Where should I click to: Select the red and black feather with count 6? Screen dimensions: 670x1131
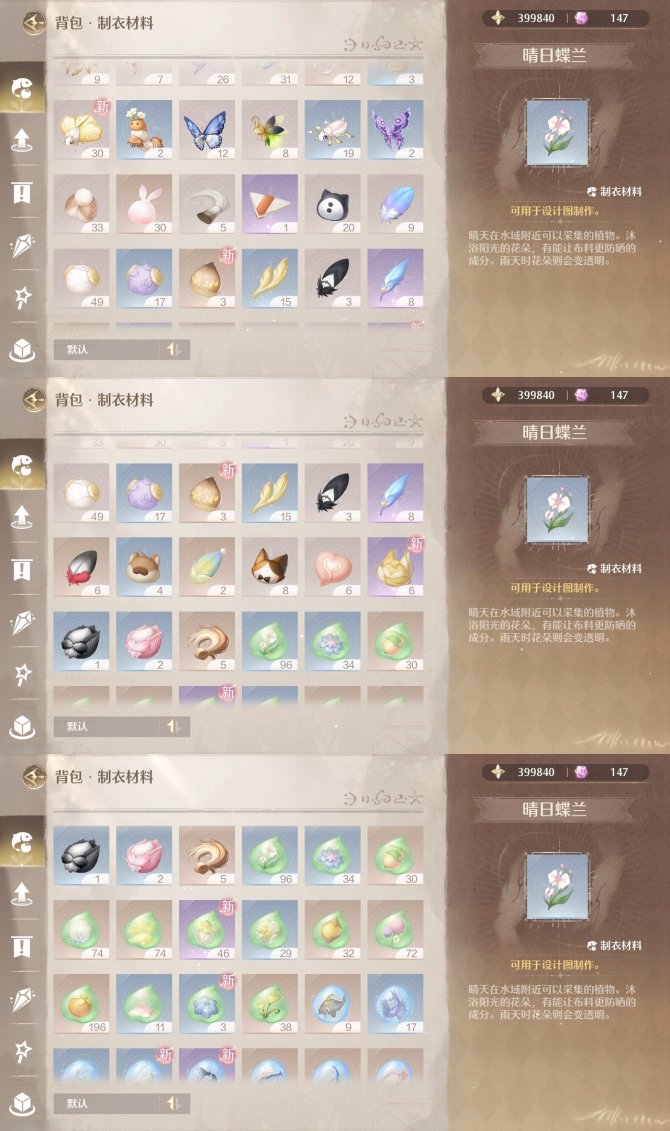[x=81, y=567]
